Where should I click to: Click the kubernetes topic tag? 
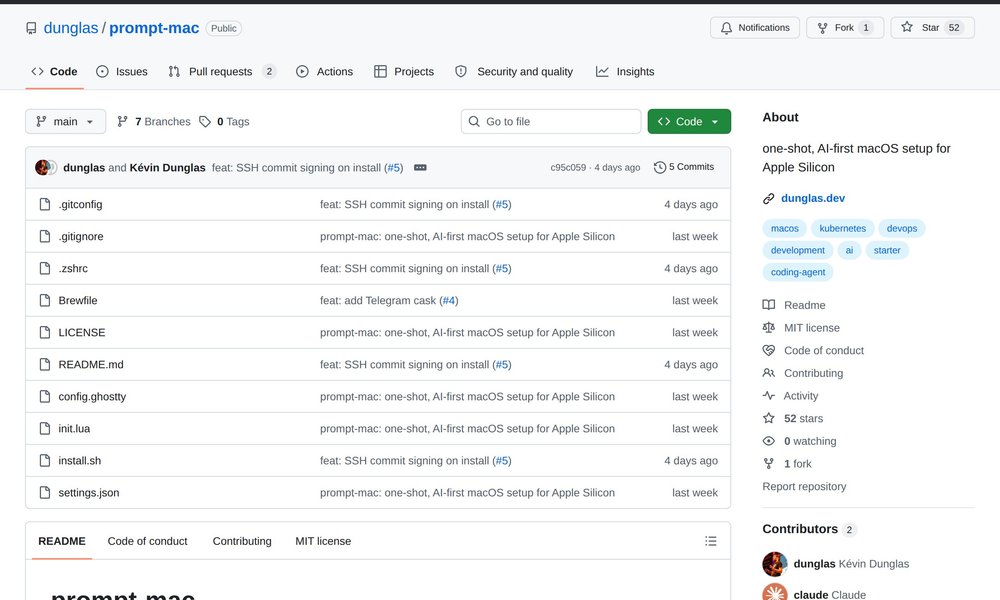click(x=842, y=228)
